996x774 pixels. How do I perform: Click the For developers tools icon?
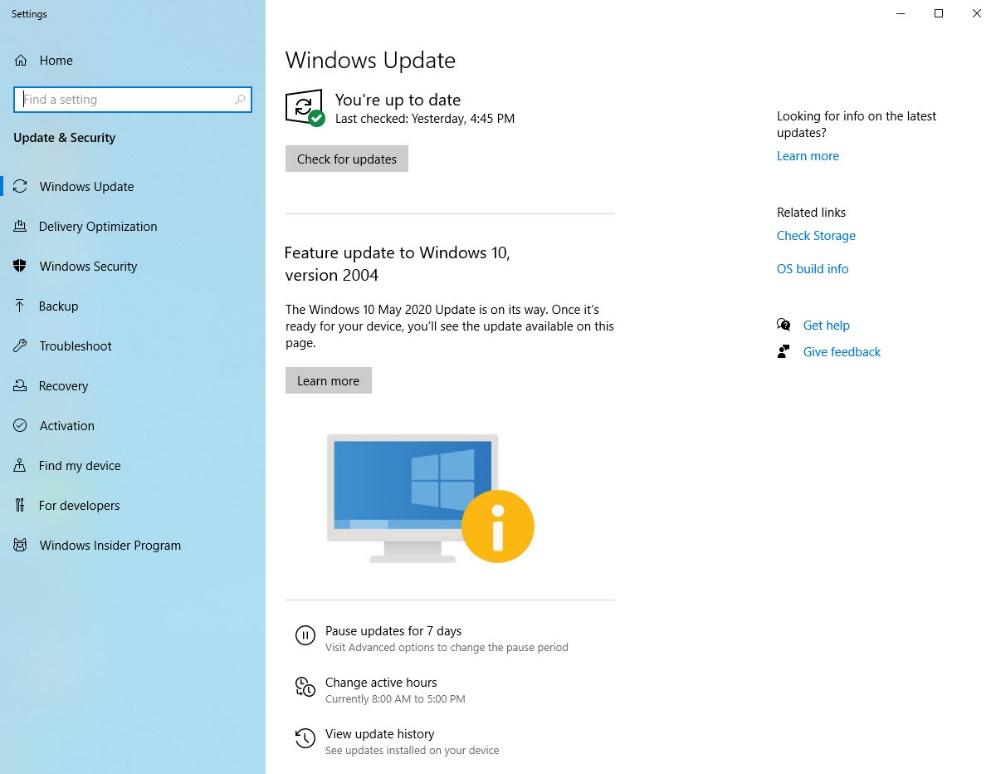(20, 505)
